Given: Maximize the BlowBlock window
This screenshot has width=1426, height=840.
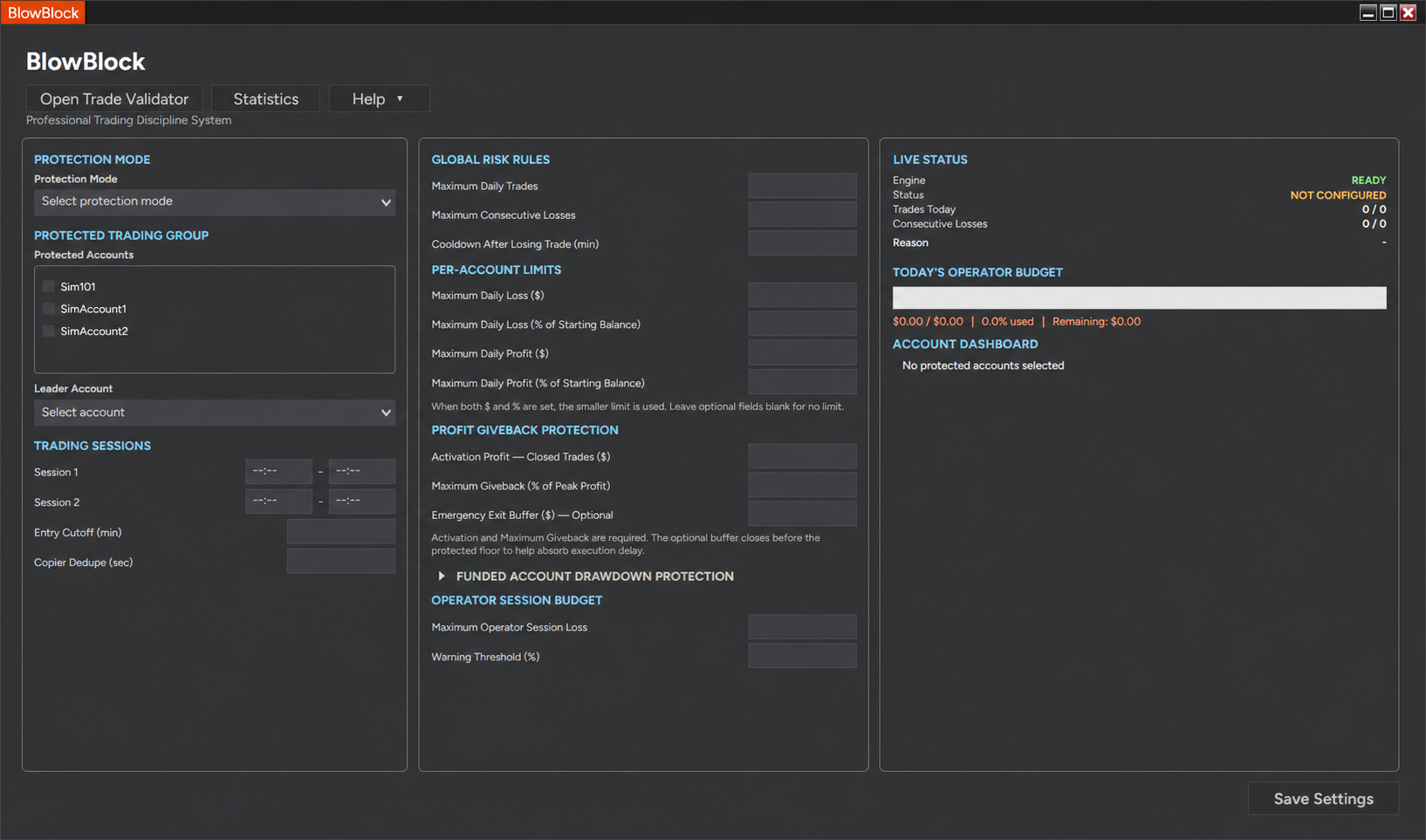Looking at the screenshot, I should 1388,12.
